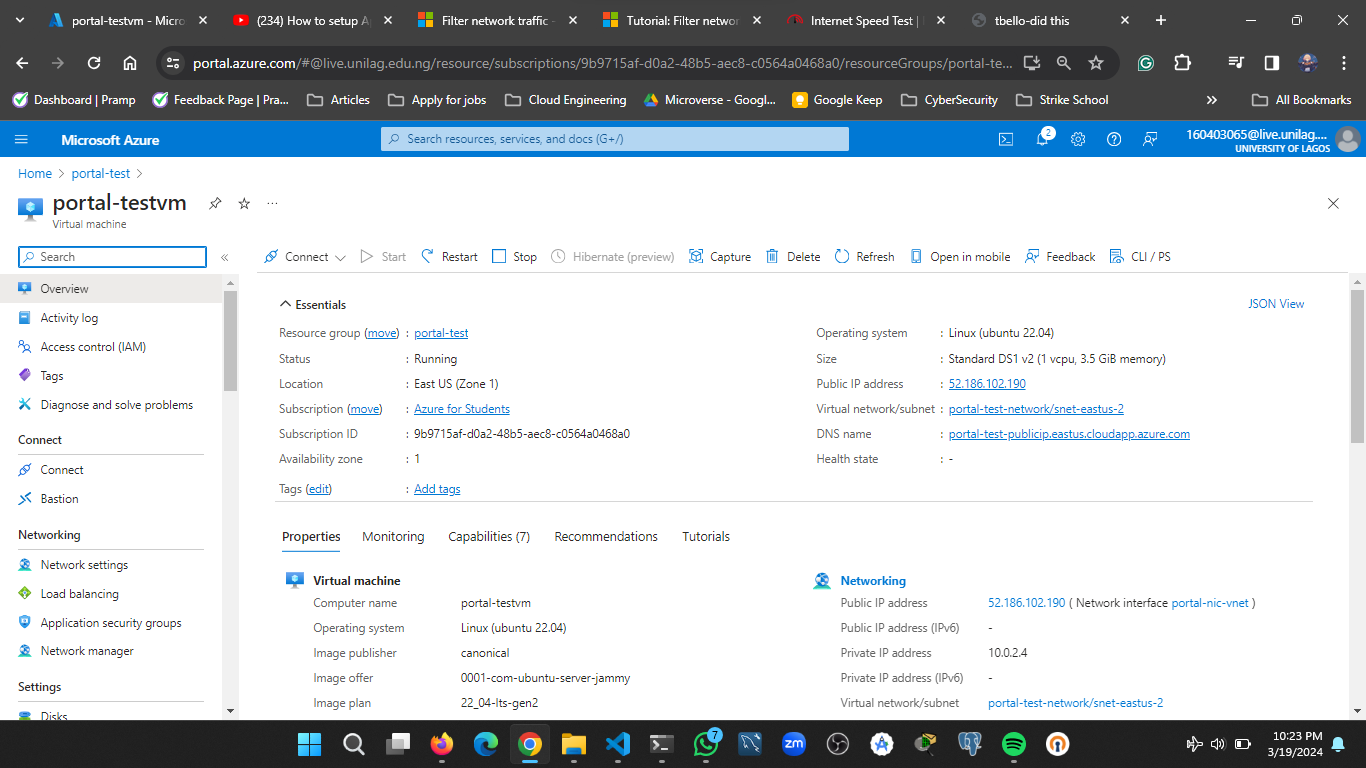
Task: Open the Help question mark icon
Action: 1114,140
